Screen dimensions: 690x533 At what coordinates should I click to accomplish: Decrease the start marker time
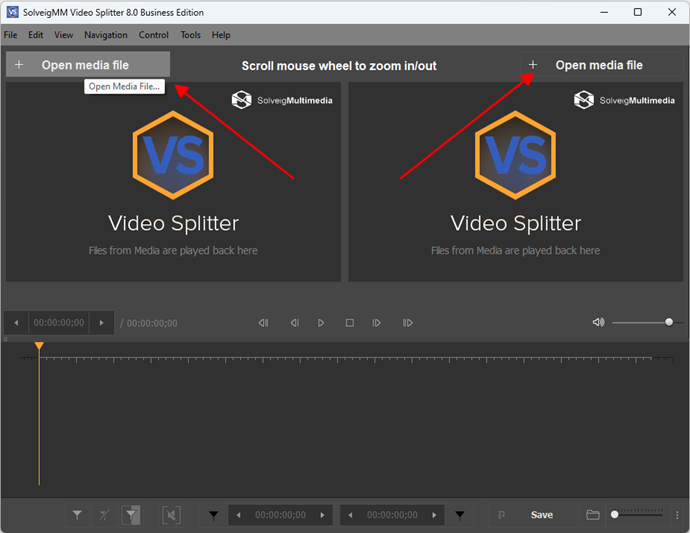pos(239,515)
